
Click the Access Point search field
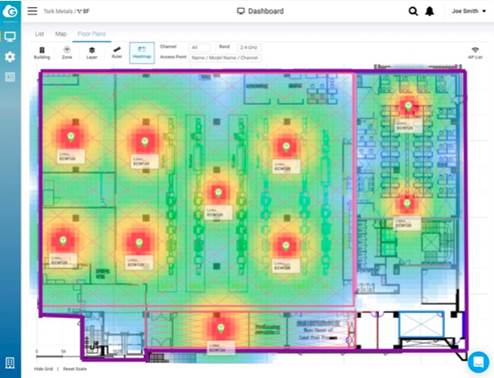(x=225, y=58)
